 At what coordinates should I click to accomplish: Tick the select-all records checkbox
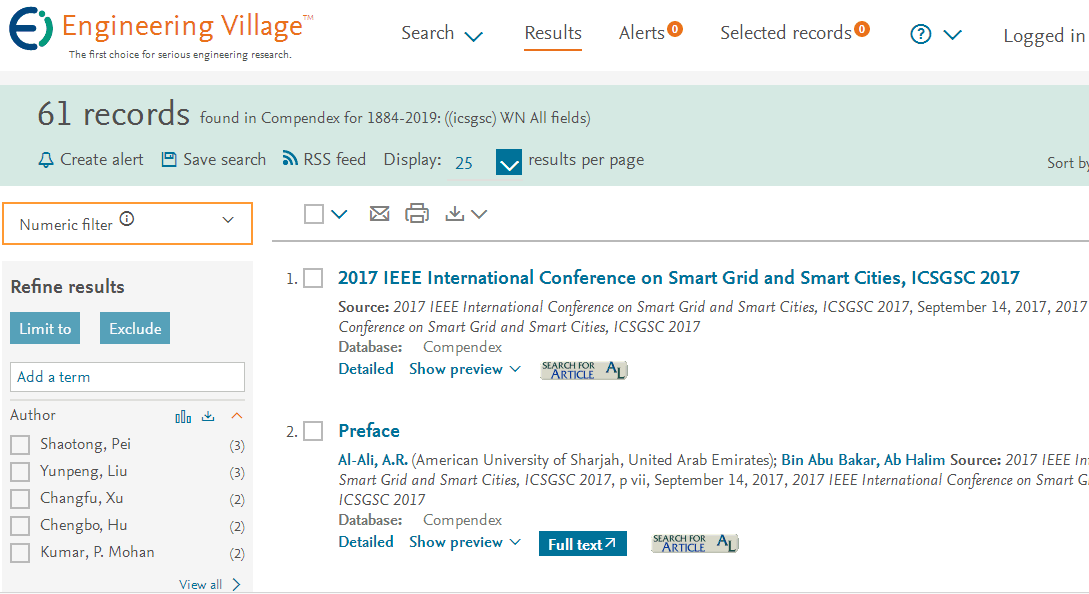[314, 214]
